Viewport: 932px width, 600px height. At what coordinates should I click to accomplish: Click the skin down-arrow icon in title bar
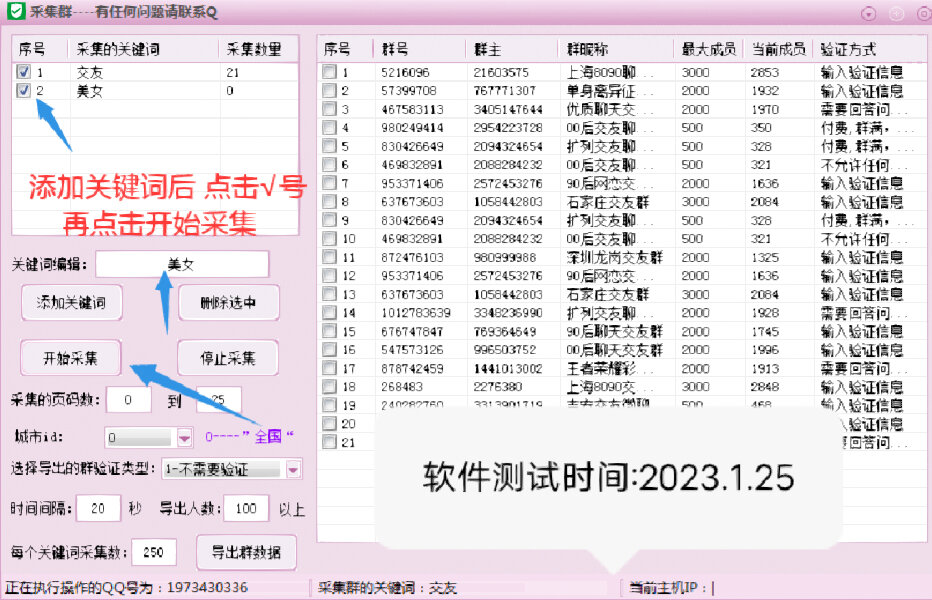coord(869,13)
